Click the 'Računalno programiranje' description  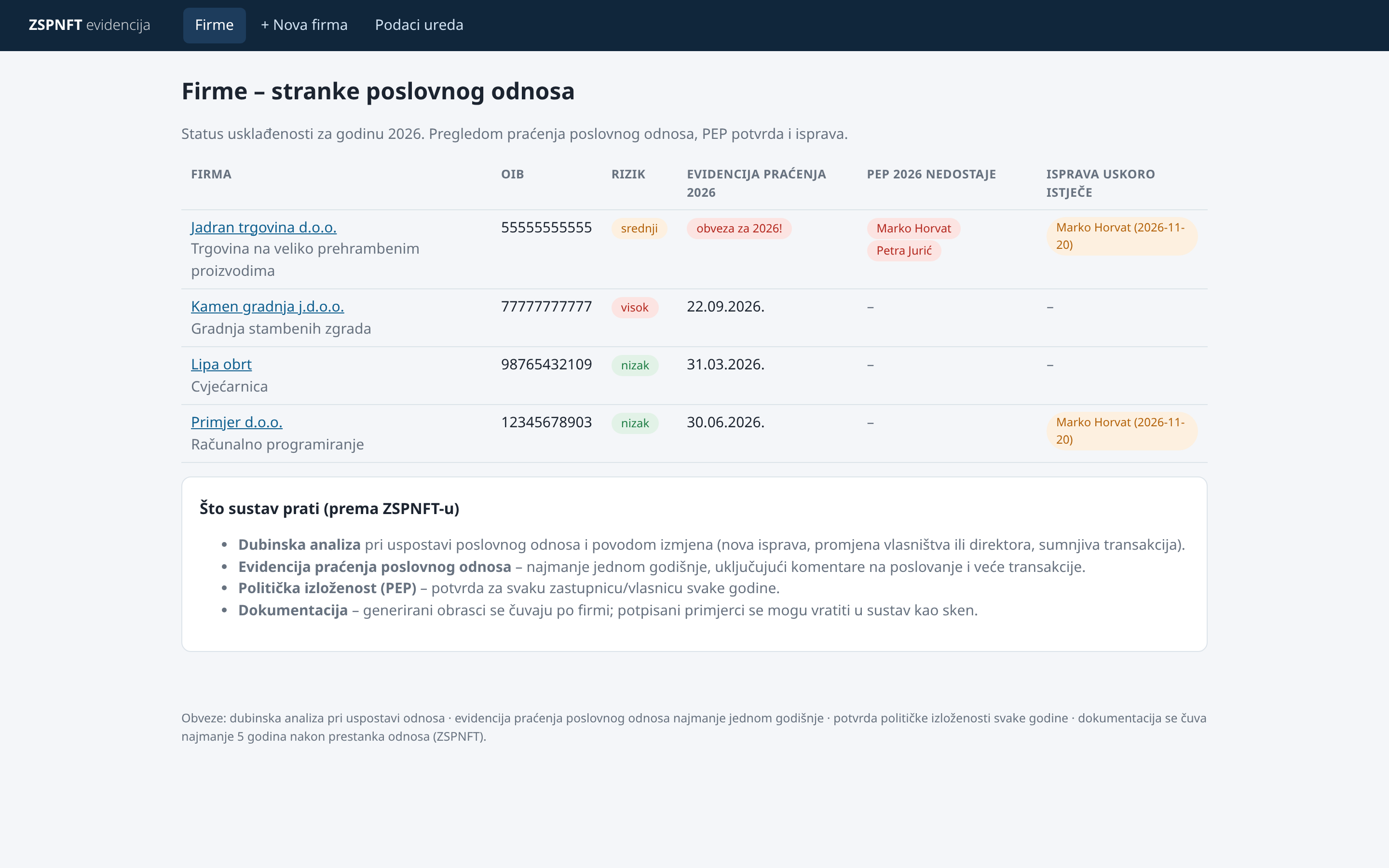[x=277, y=445]
